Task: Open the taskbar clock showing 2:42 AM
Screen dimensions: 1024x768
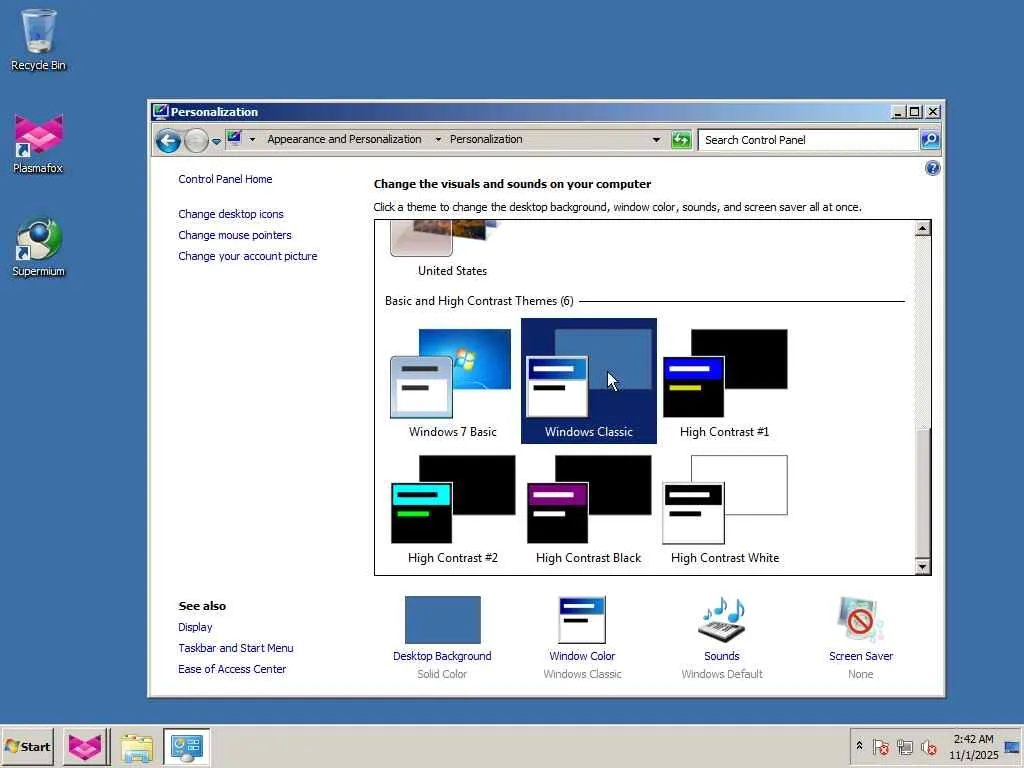Action: (x=973, y=747)
